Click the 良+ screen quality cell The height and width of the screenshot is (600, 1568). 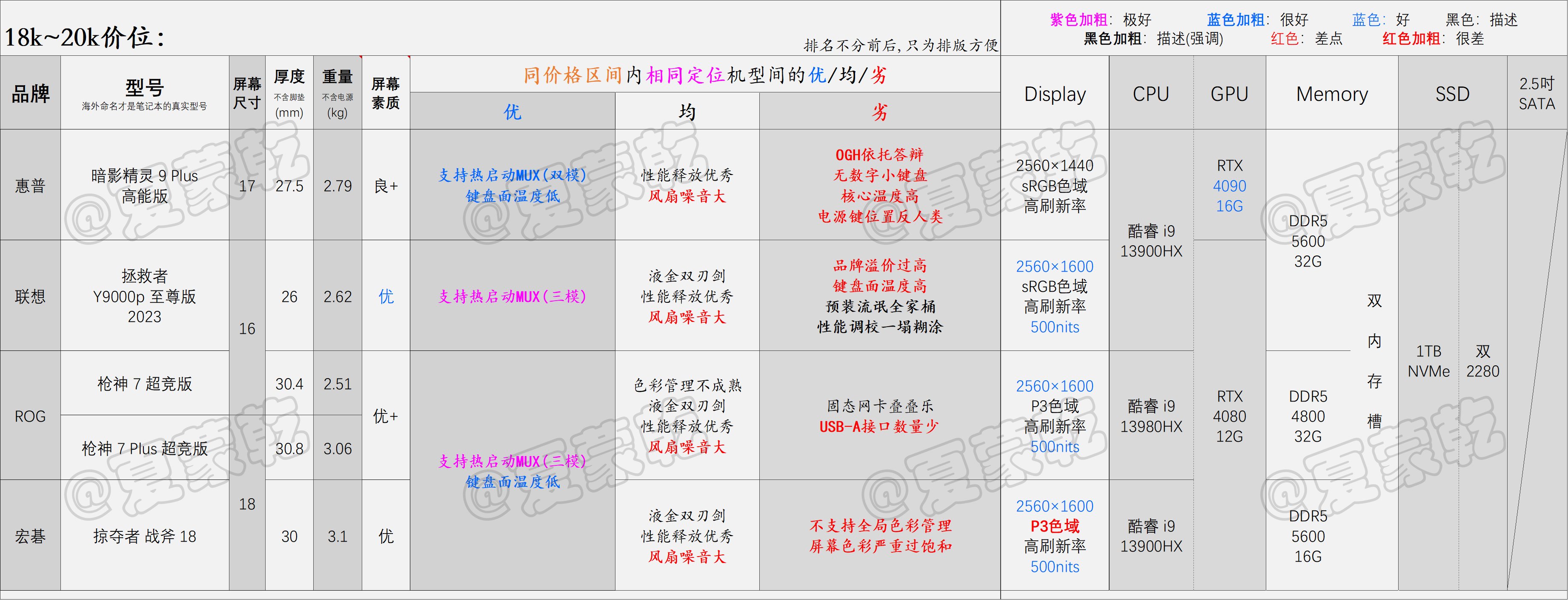pos(386,186)
